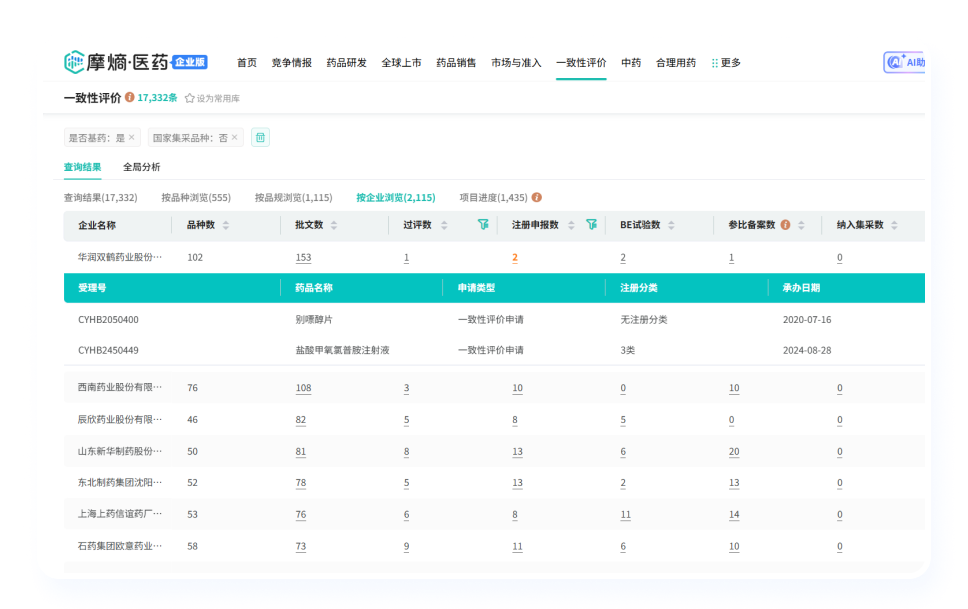Open the filter for 注册申报数 column
Image resolution: width=968 pixels, height=609 pixels.
[x=591, y=225]
